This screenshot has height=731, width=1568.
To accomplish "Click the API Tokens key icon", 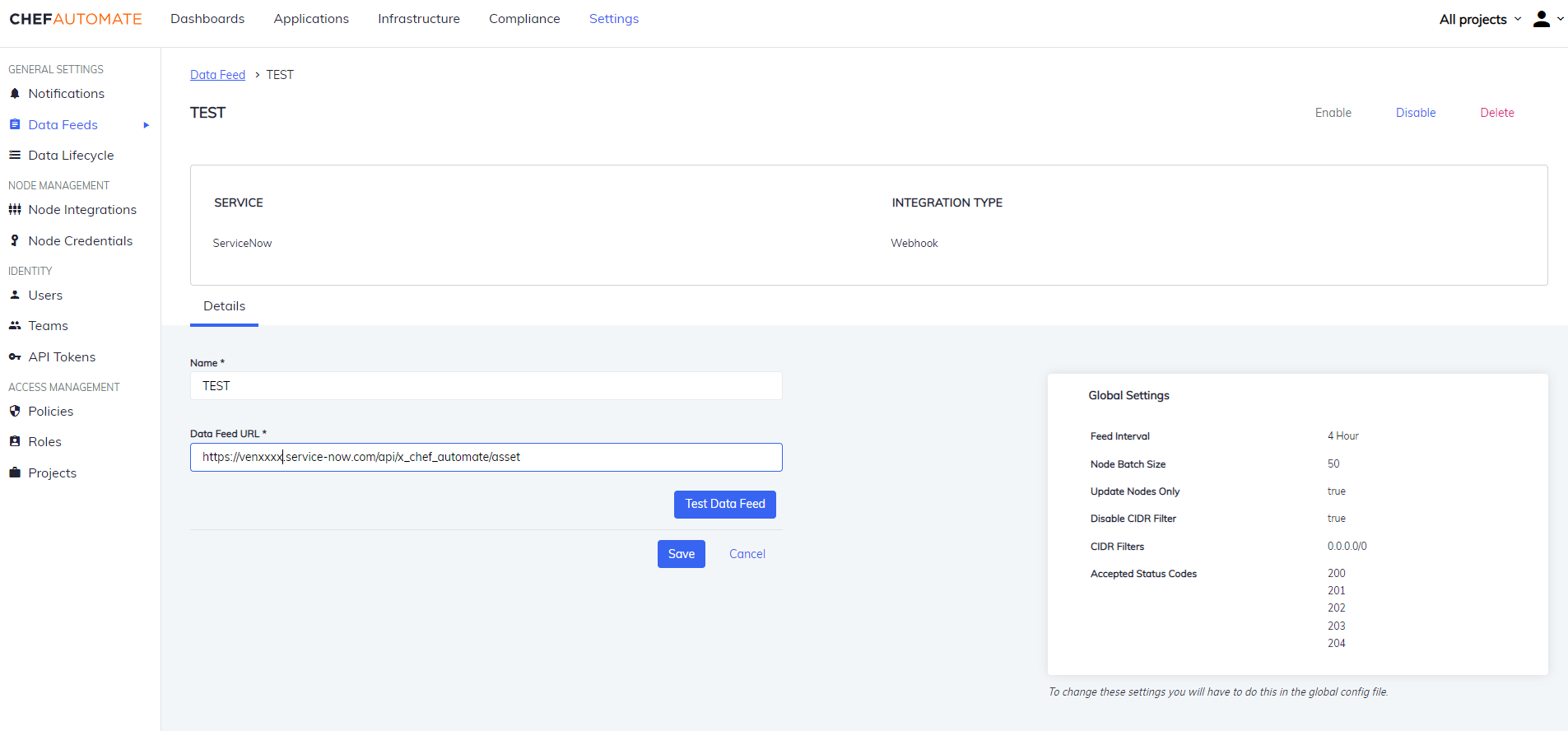I will 15,356.
